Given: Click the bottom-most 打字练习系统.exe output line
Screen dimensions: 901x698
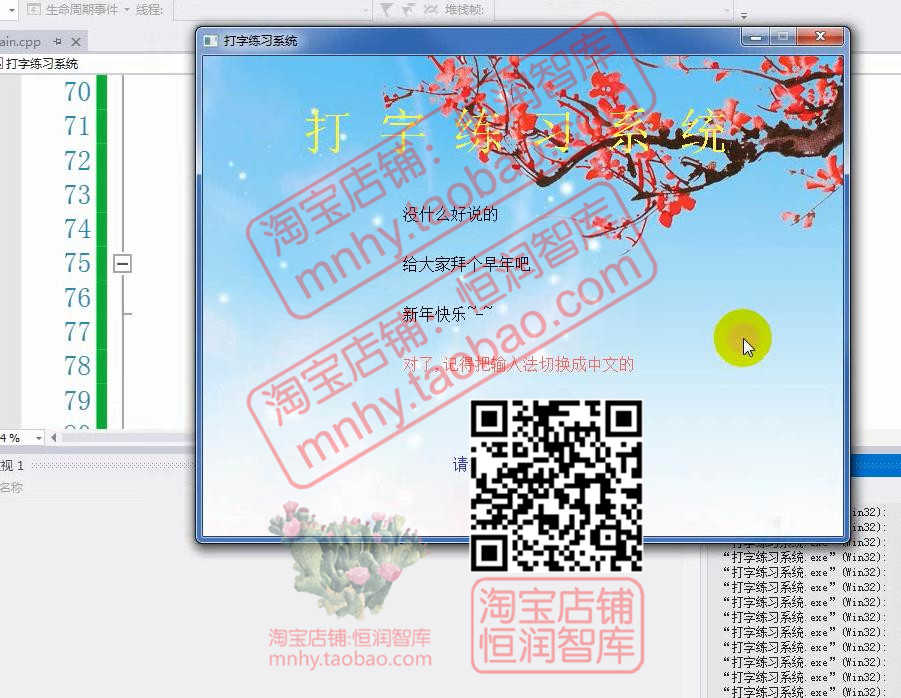Looking at the screenshot, I should [804, 692].
